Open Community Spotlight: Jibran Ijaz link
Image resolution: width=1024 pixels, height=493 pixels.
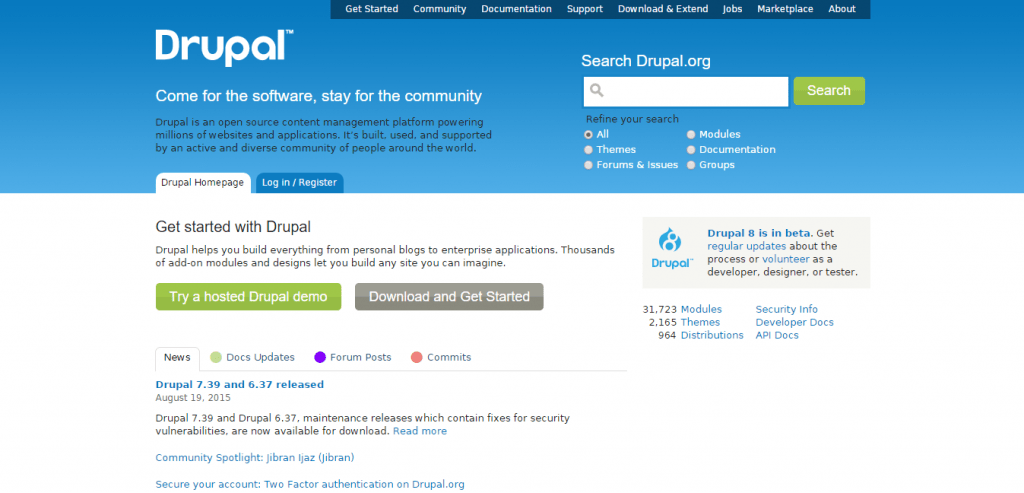click(255, 458)
